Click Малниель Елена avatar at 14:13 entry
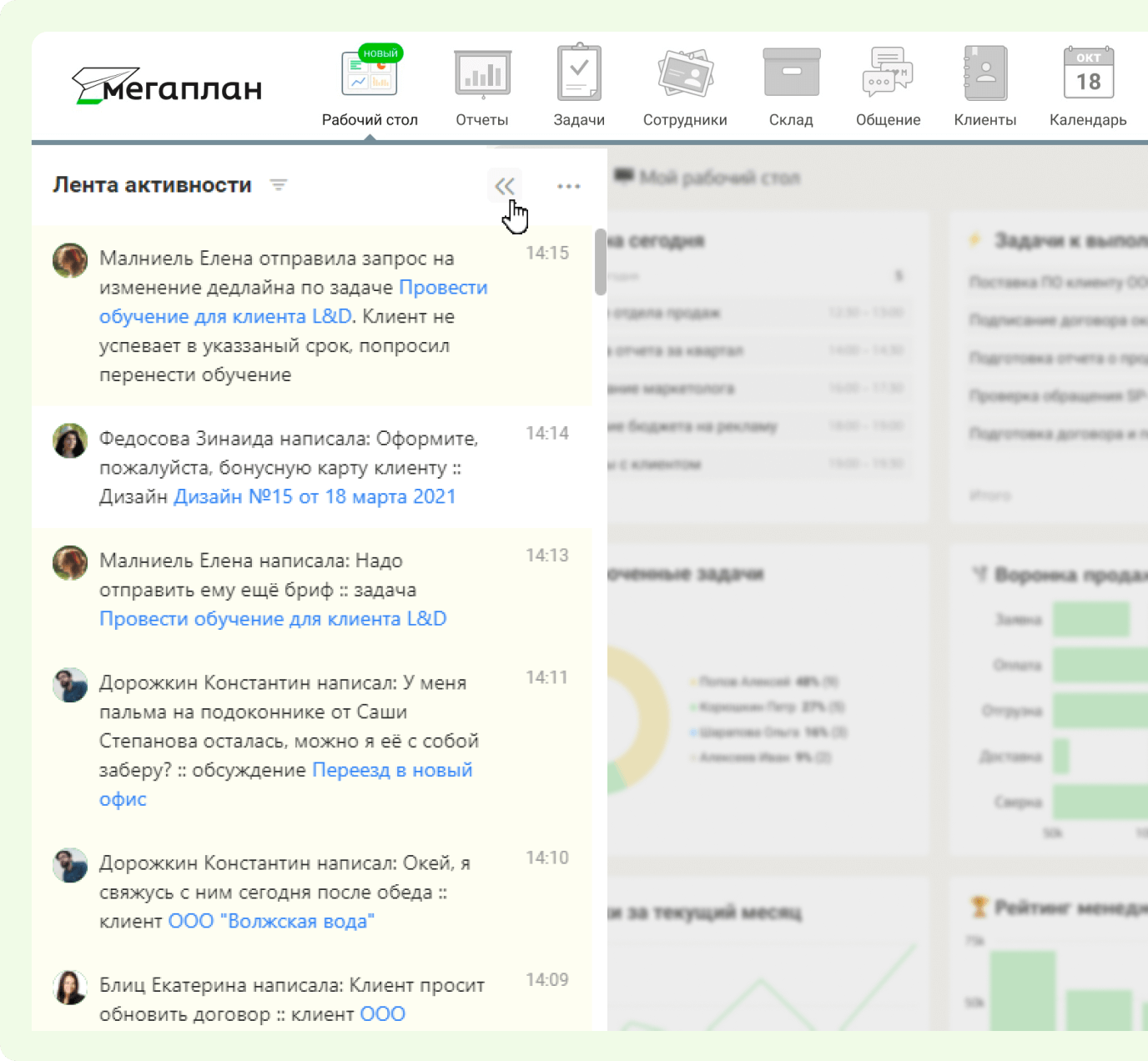Image resolution: width=1148 pixels, height=1061 pixels. (70, 563)
